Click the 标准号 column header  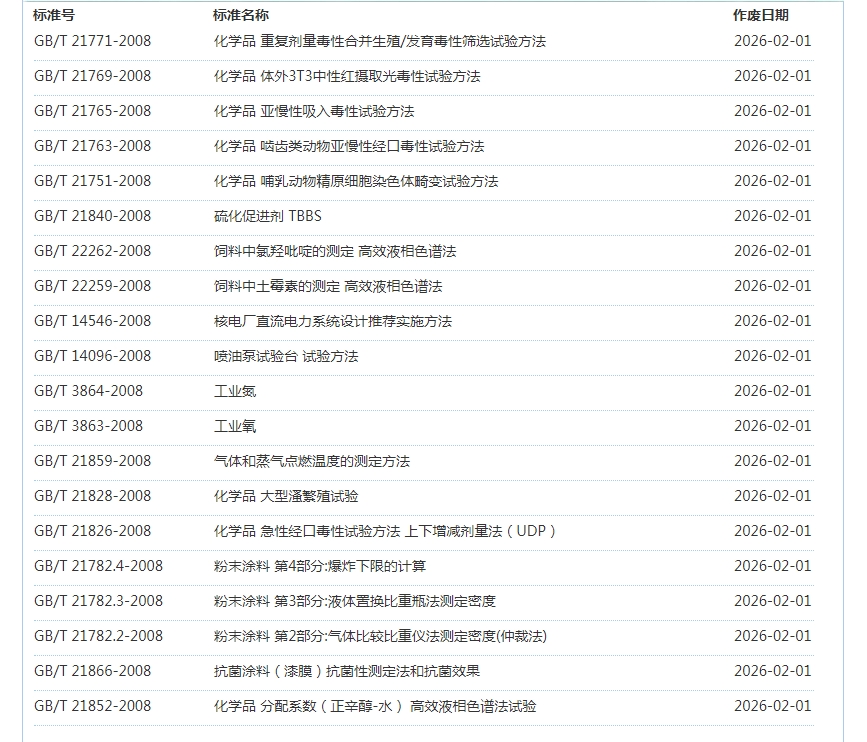[54, 15]
